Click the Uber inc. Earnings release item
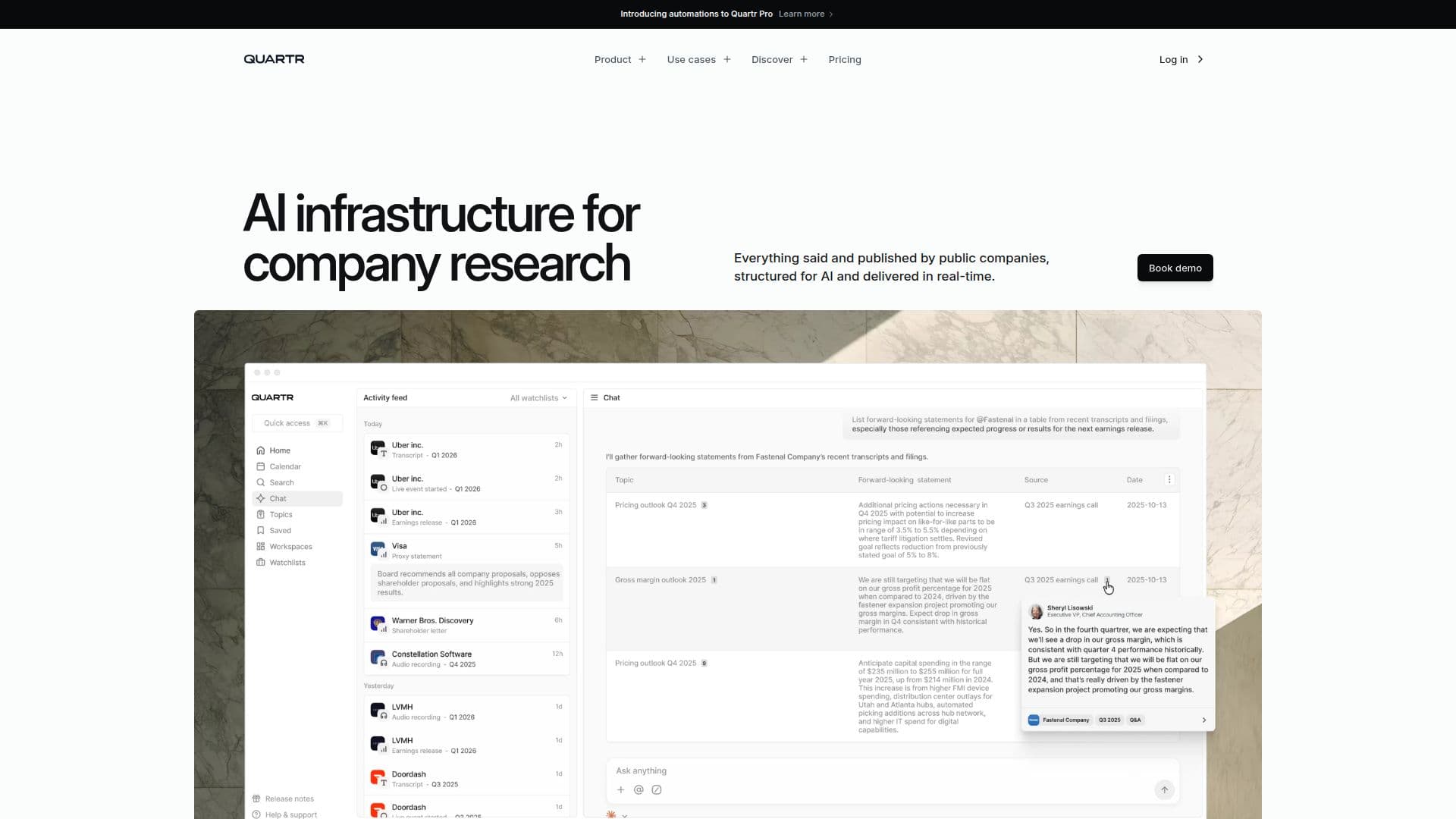The width and height of the screenshot is (1456, 819). (x=466, y=517)
